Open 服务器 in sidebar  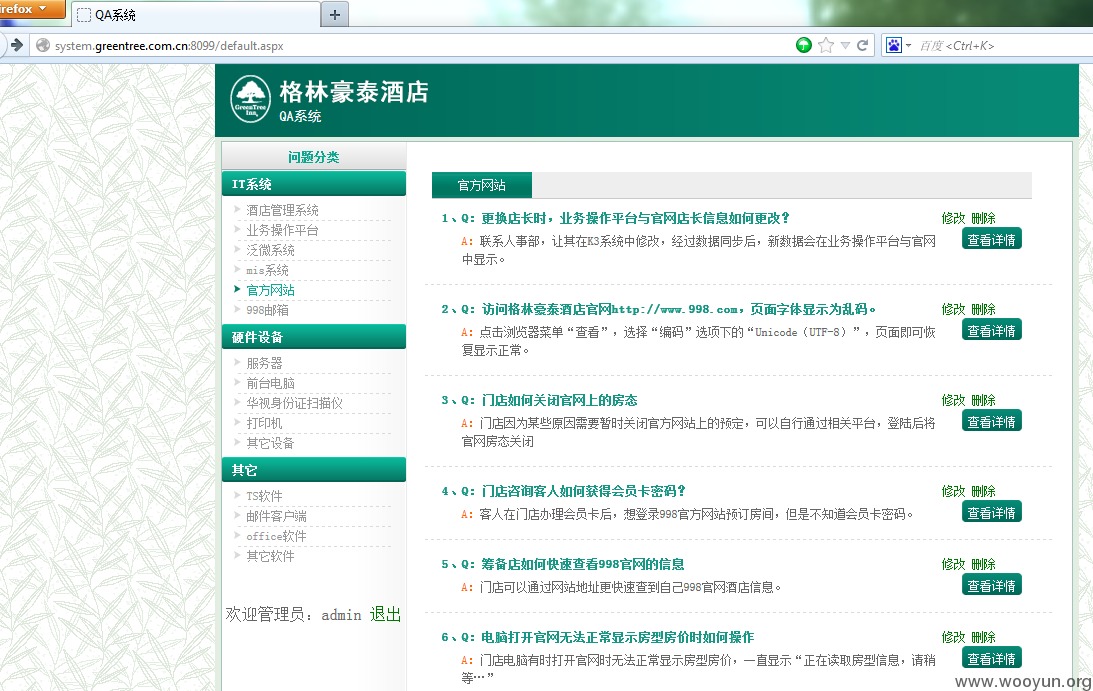click(x=264, y=363)
